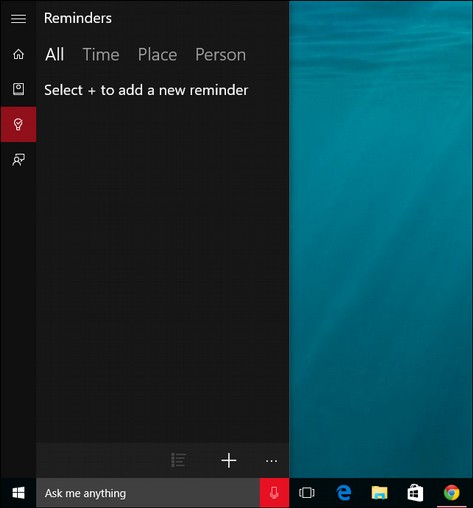473x508 pixels.
Task: Open the more options ellipsis
Action: click(271, 461)
